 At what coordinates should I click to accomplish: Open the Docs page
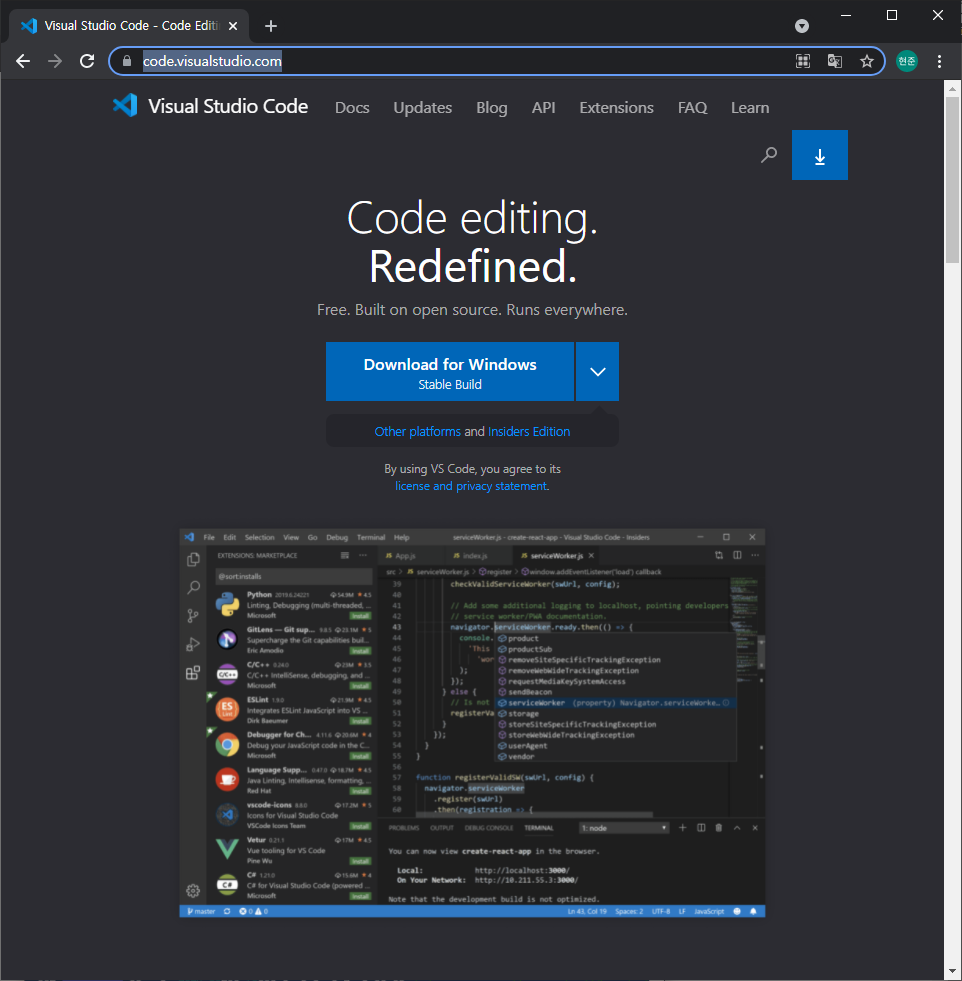pos(352,108)
